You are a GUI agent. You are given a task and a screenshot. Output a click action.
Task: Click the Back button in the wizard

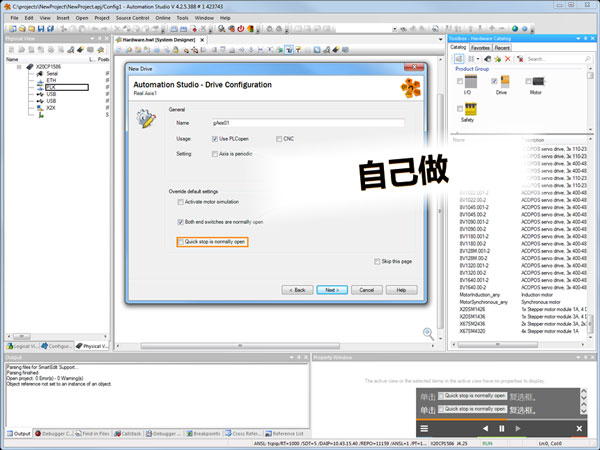(297, 290)
